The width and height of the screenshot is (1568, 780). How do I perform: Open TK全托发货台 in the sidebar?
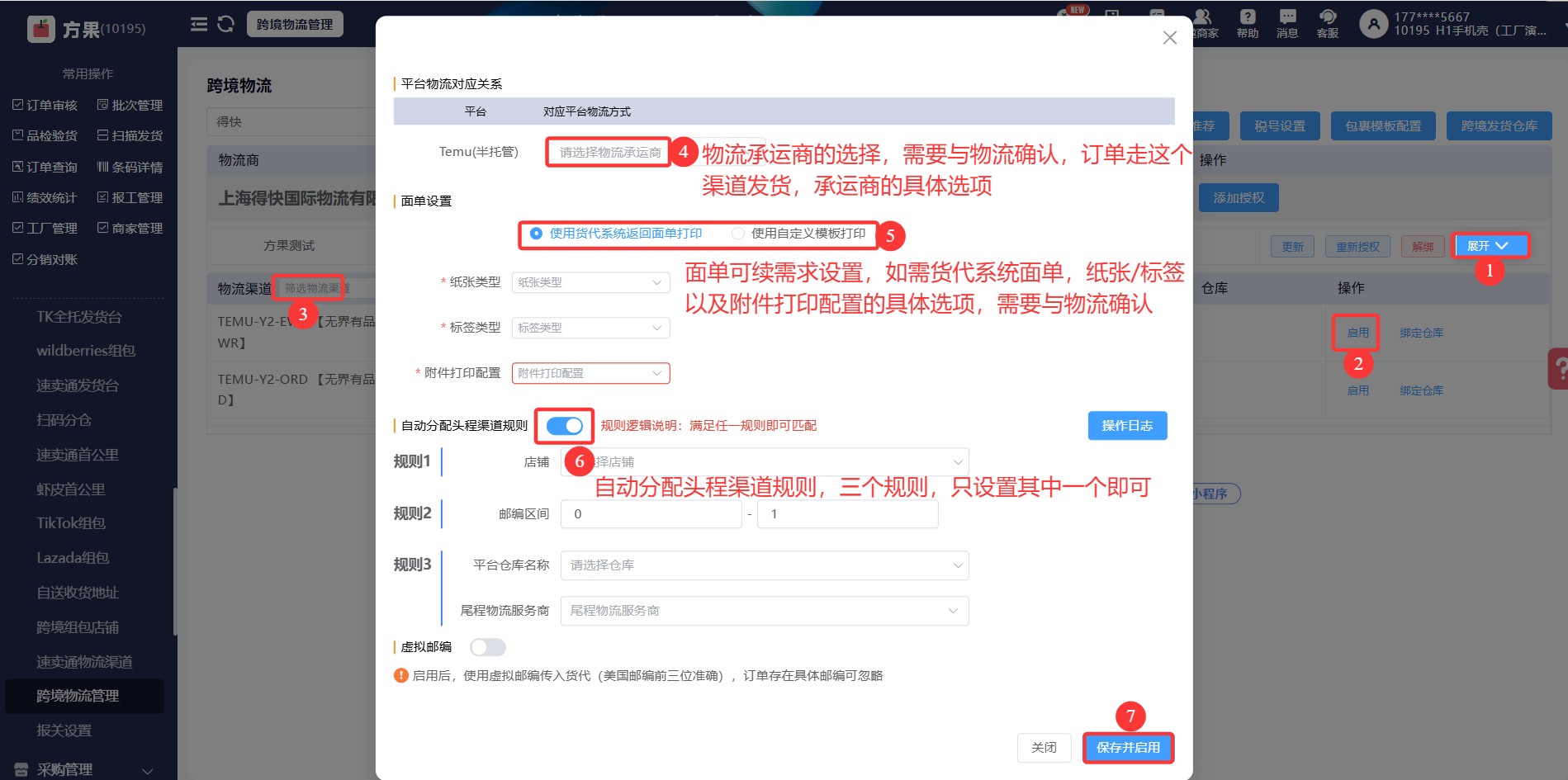[x=79, y=317]
